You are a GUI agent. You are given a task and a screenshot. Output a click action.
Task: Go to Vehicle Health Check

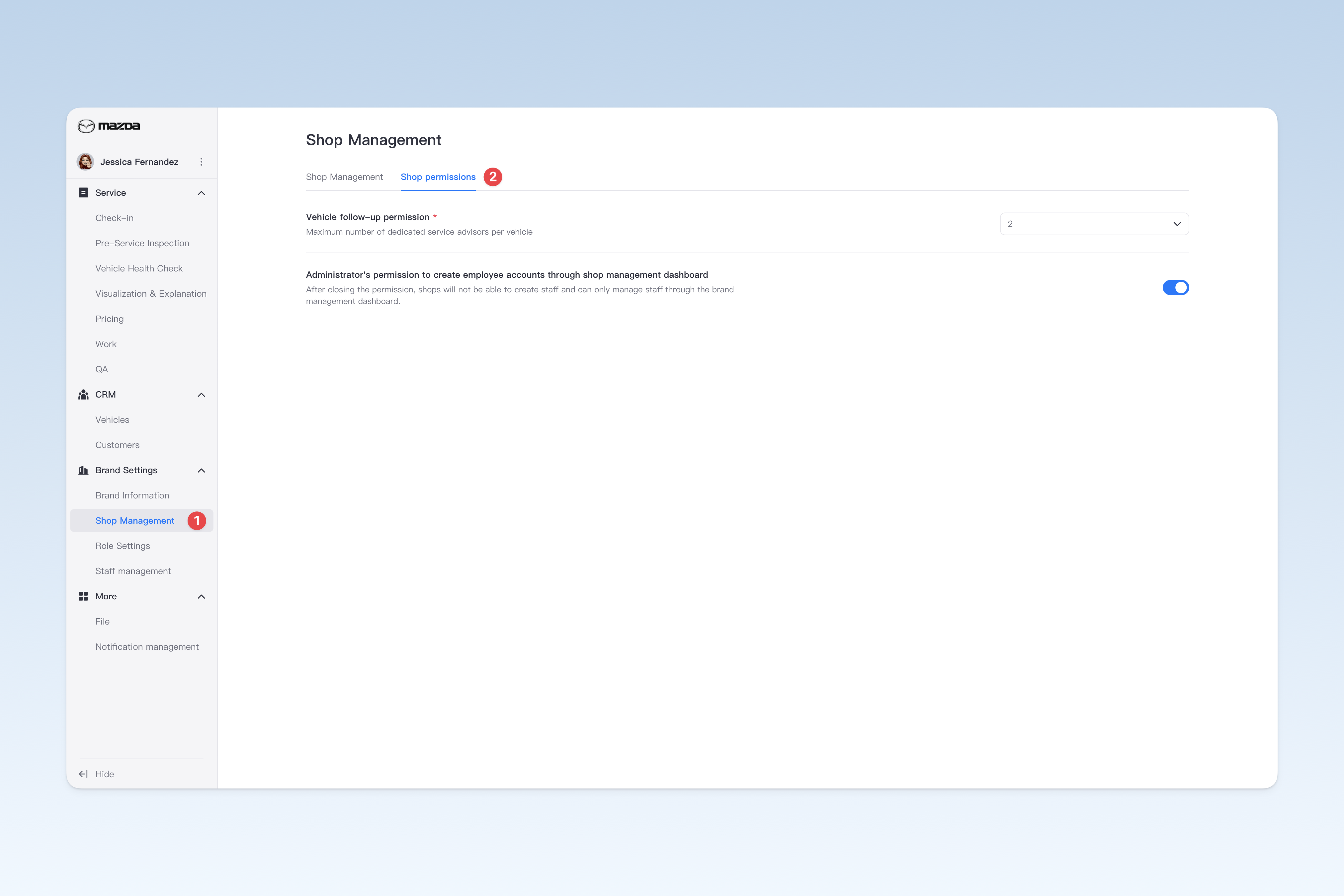tap(139, 268)
